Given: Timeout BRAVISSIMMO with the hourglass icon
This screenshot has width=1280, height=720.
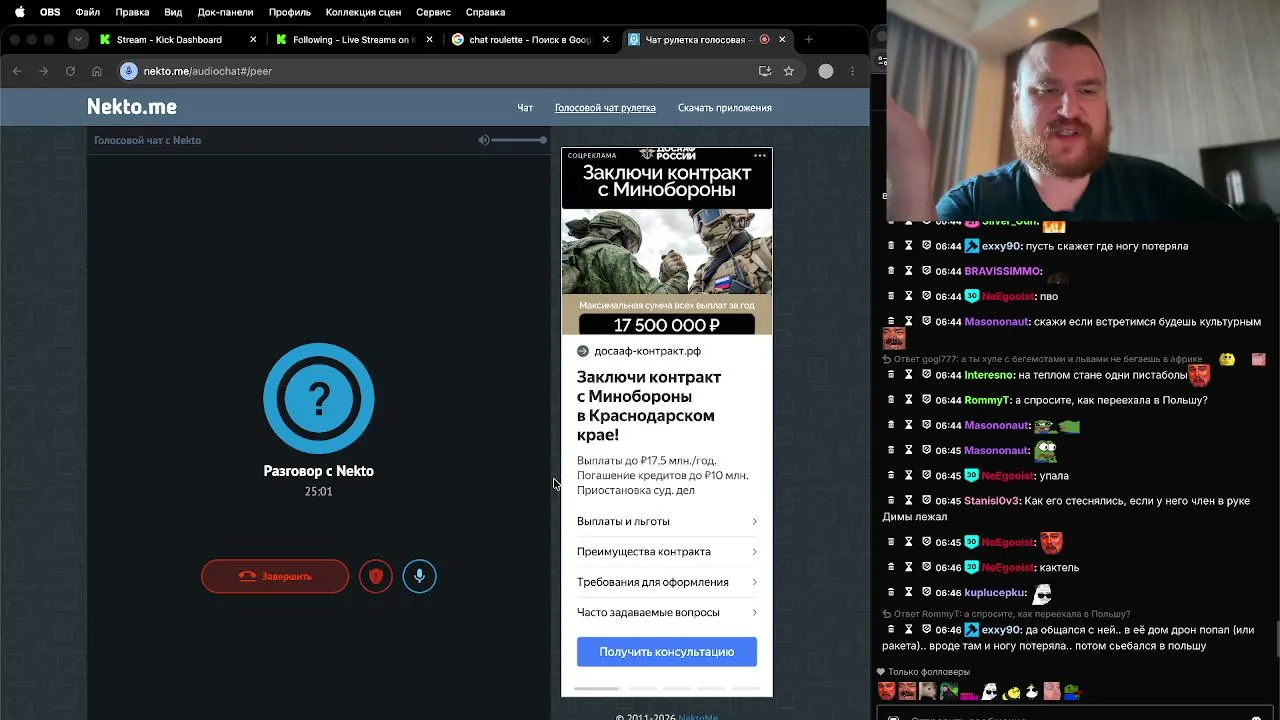Looking at the screenshot, I should 909,272.
